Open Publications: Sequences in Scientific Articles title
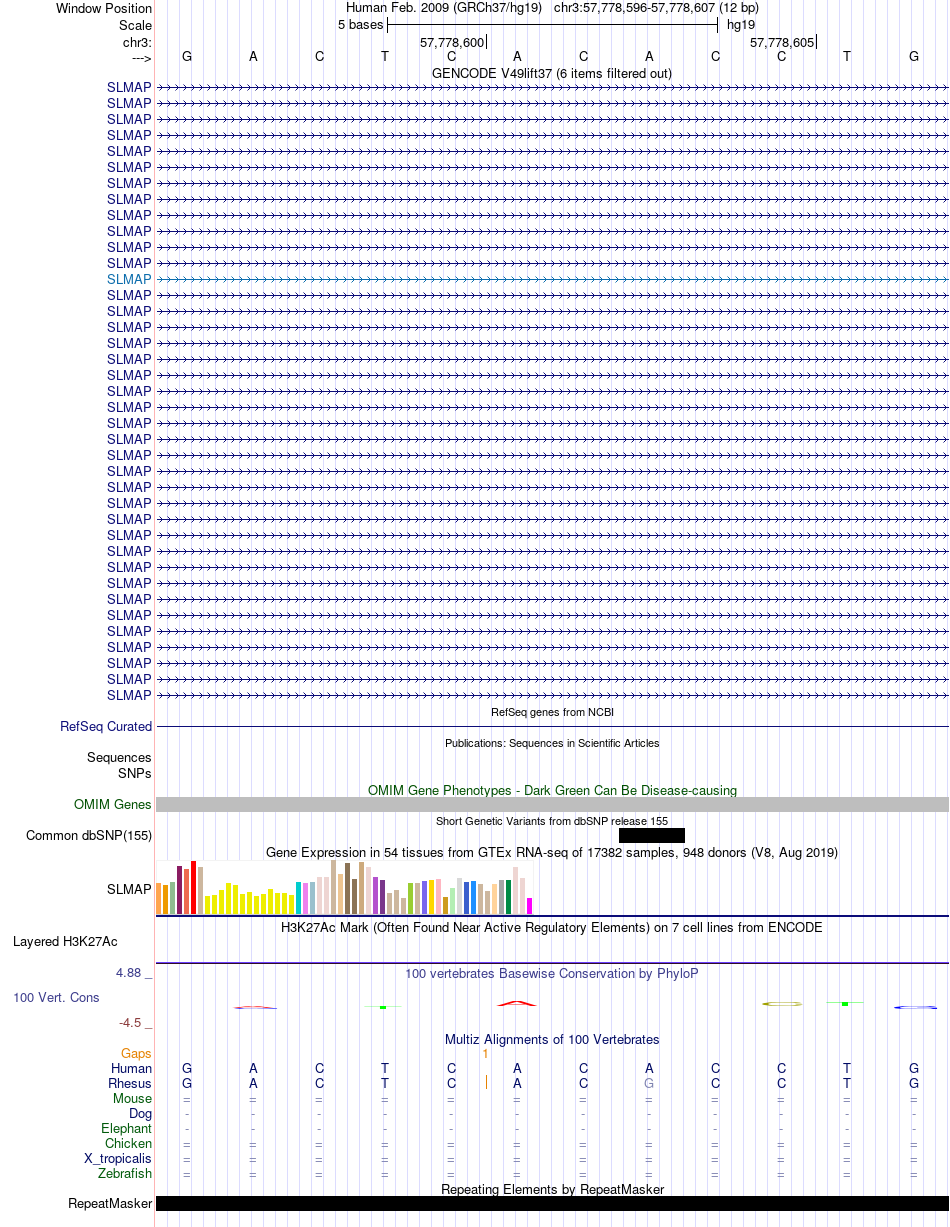 [x=552, y=743]
